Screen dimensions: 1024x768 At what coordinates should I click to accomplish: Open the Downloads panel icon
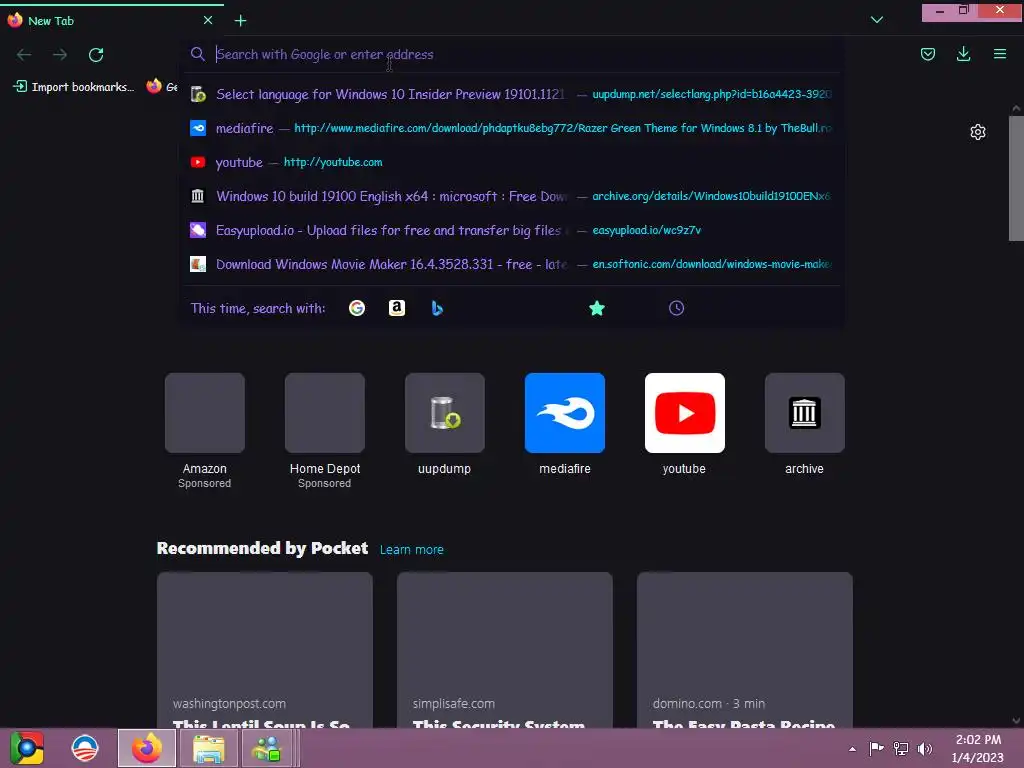pyautogui.click(x=963, y=54)
